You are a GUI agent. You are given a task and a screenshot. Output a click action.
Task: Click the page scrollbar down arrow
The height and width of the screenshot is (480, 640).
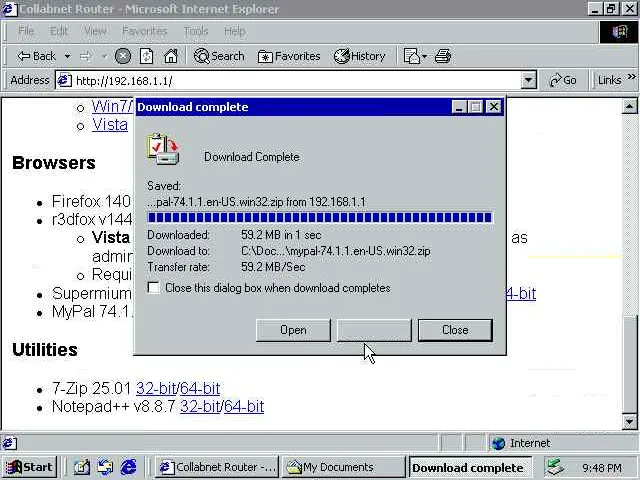tap(629, 421)
